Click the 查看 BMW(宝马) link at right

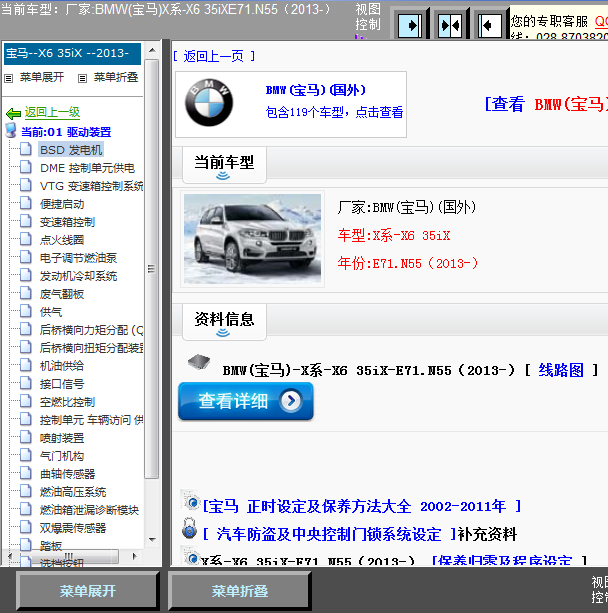coord(546,104)
